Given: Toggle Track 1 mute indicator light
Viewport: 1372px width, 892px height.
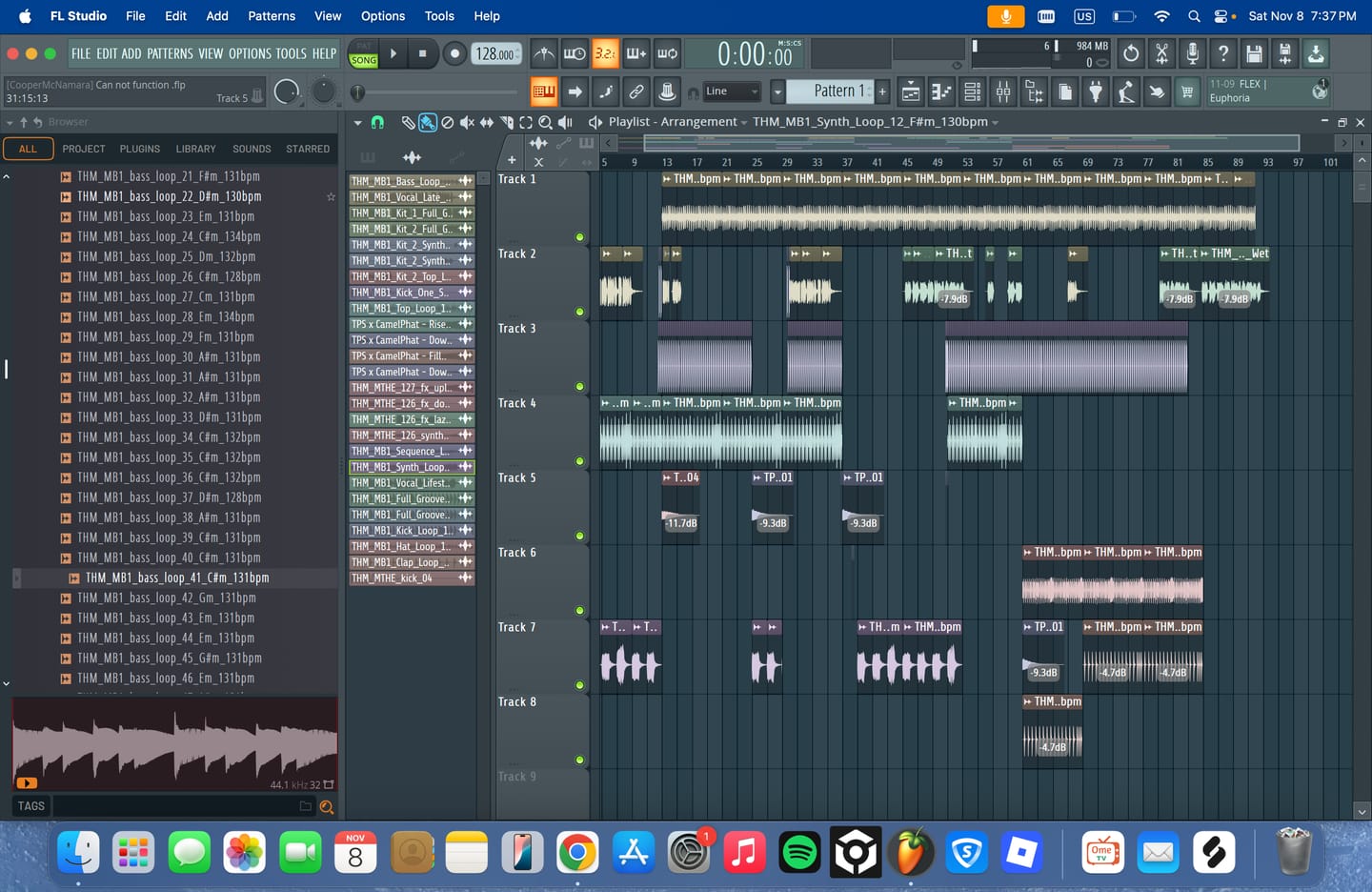Looking at the screenshot, I should 579,237.
